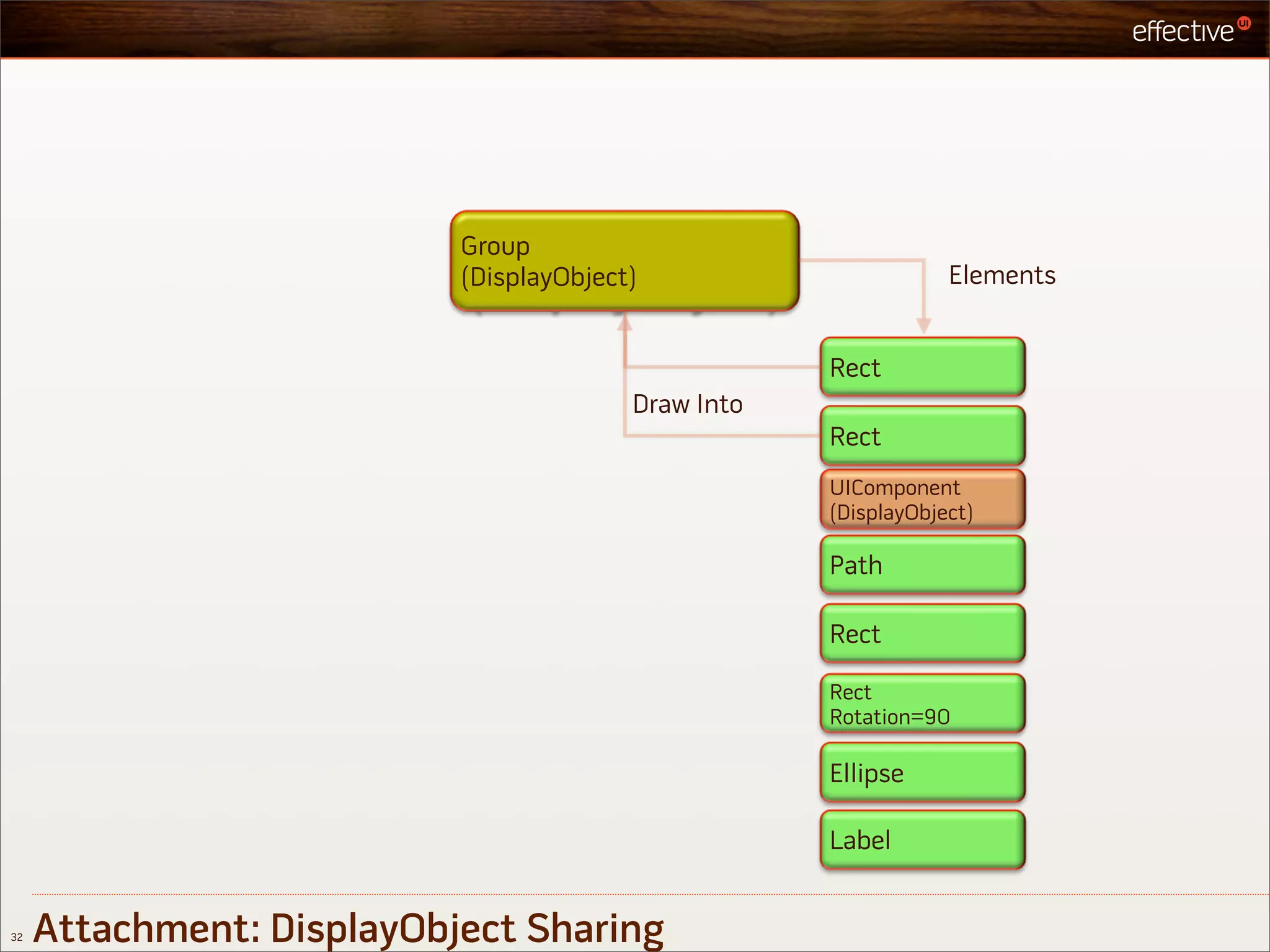The height and width of the screenshot is (952, 1270).
Task: Click the Rect Rotation=90 box
Action: coord(922,704)
